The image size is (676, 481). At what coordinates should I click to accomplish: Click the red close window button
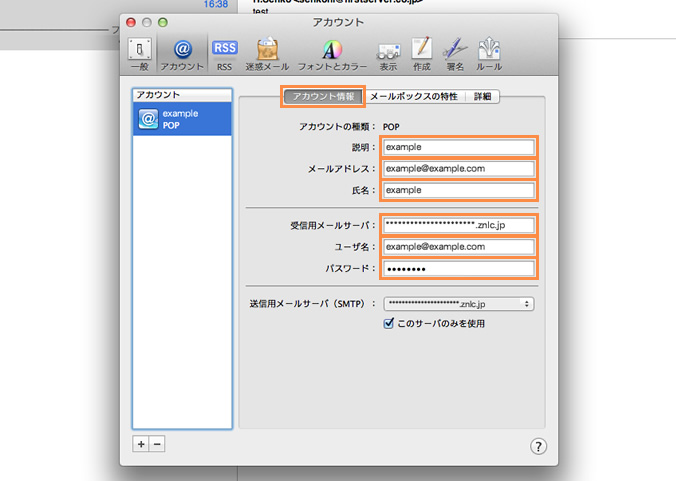(x=131, y=22)
